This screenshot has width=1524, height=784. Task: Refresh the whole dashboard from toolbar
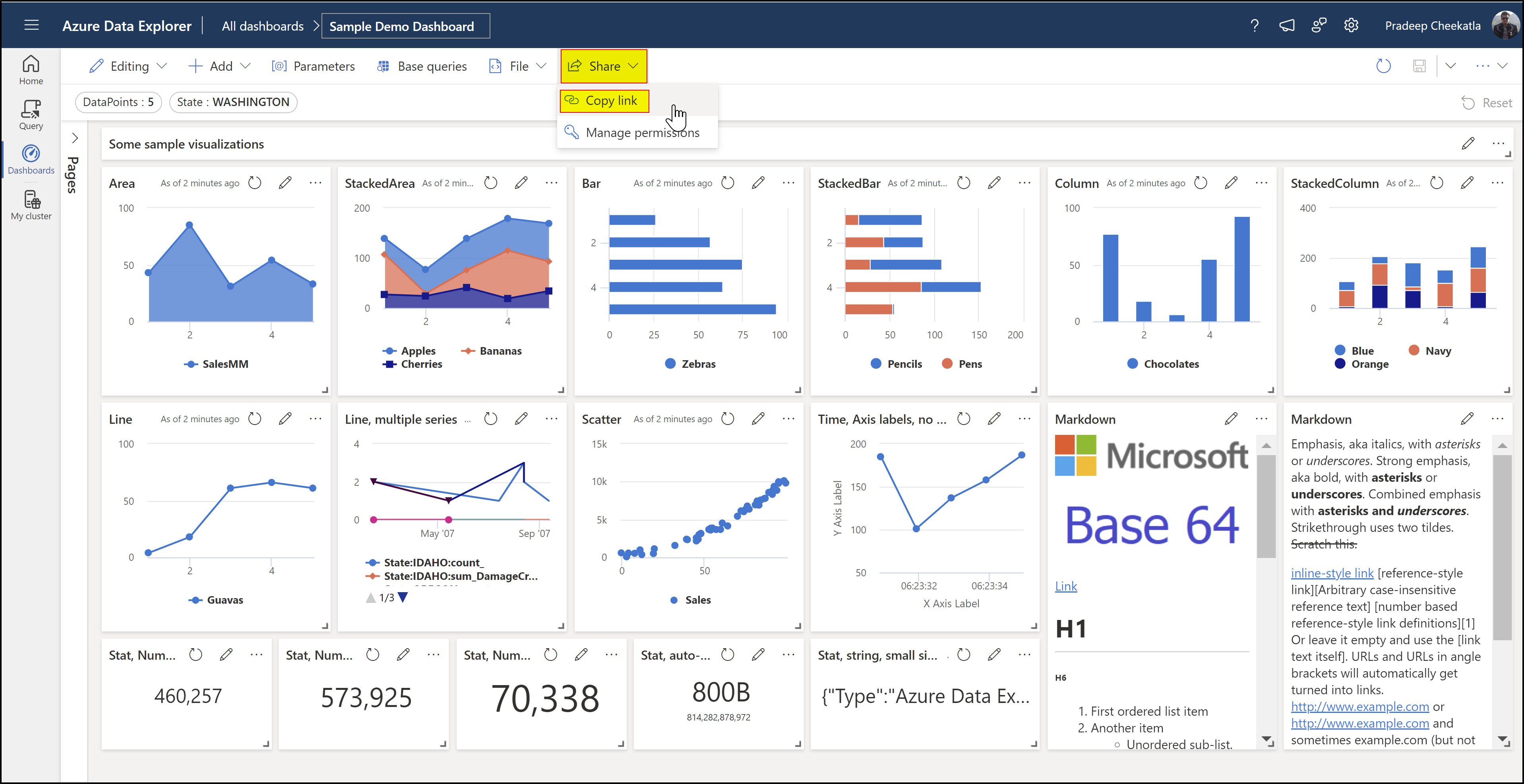point(1383,66)
